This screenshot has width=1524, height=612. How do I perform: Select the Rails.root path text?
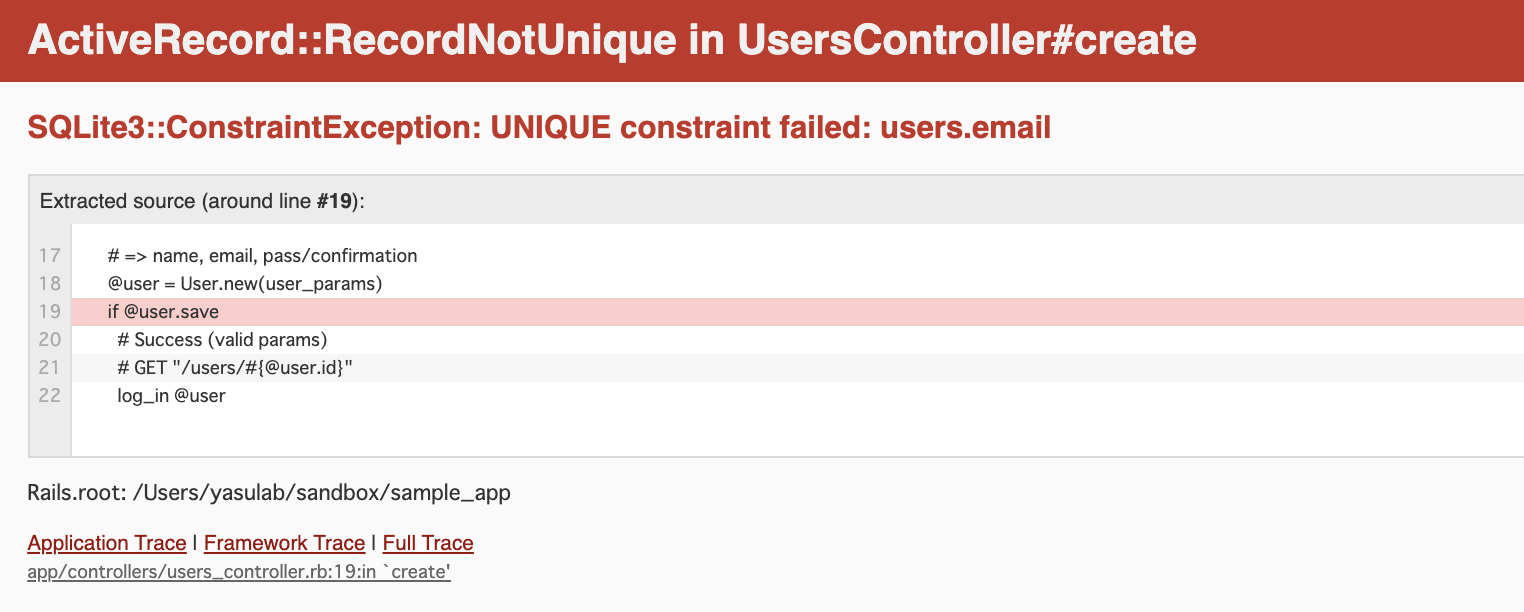[268, 492]
